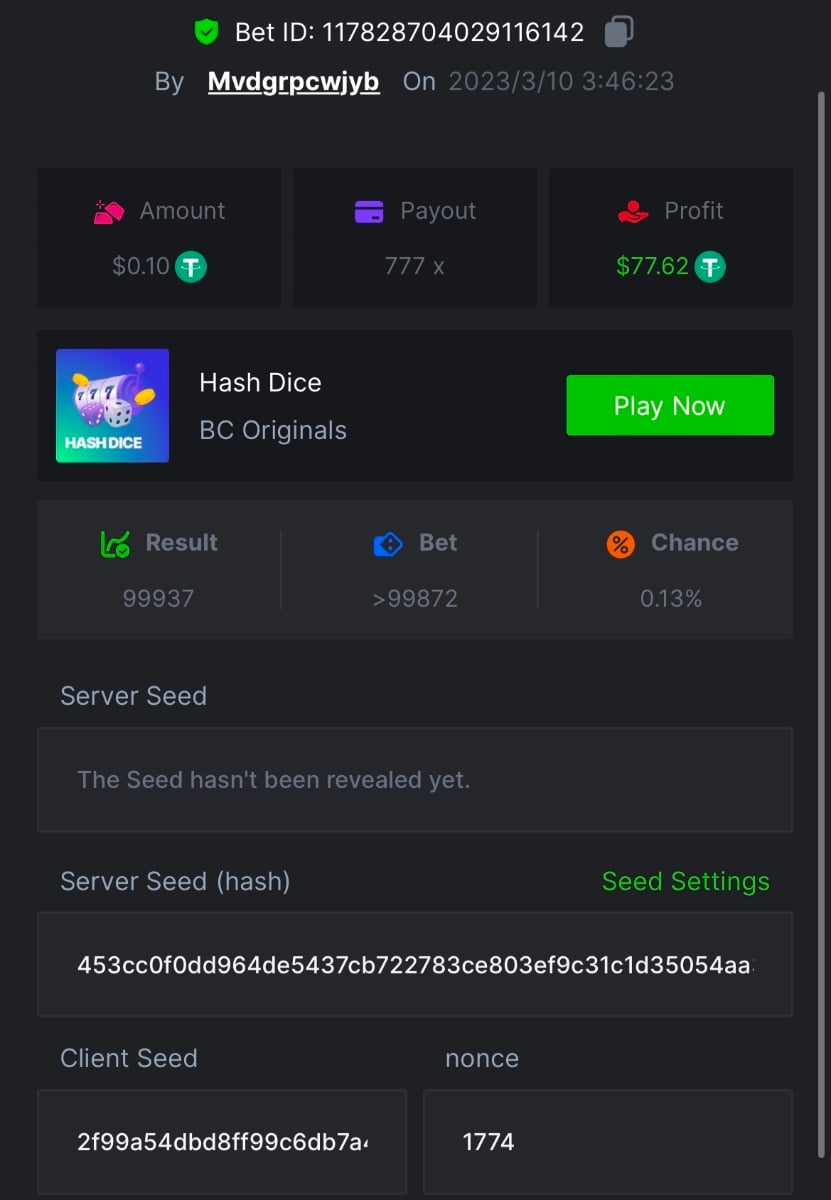831x1200 pixels.
Task: Open player profile Mvdgrpcwjyb
Action: [x=293, y=82]
